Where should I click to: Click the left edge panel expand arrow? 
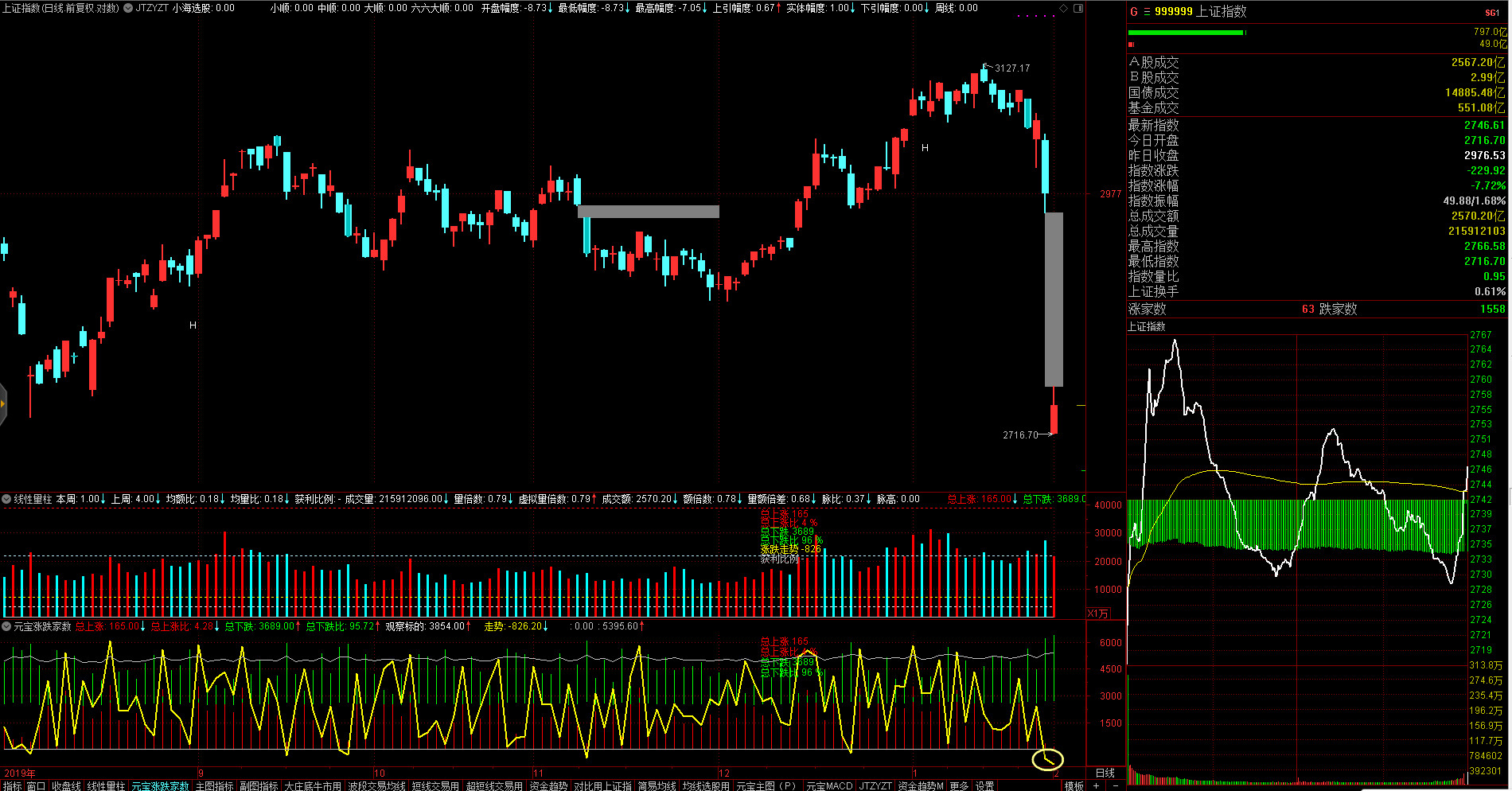[x=3, y=404]
